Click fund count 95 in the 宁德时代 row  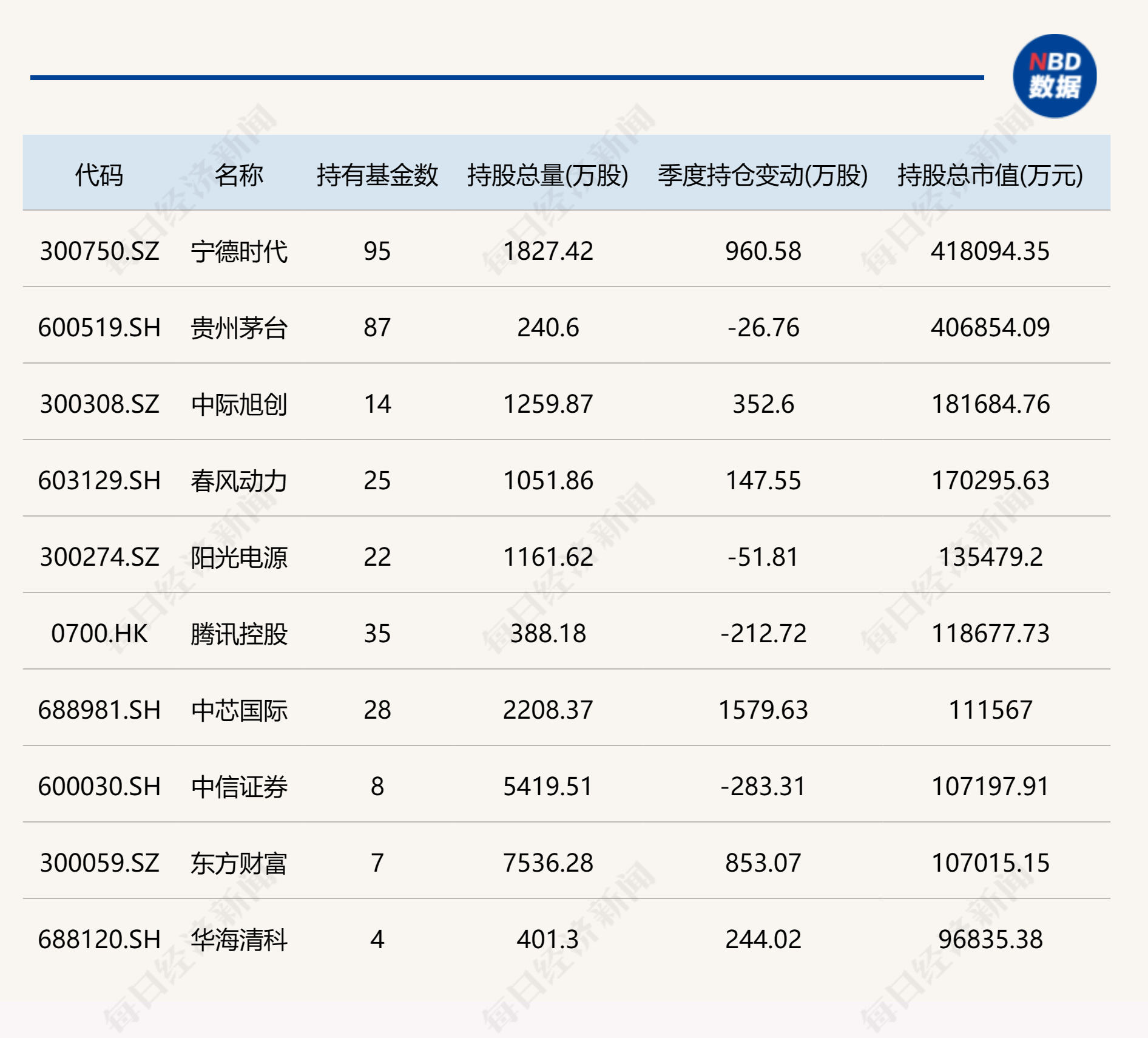[377, 251]
